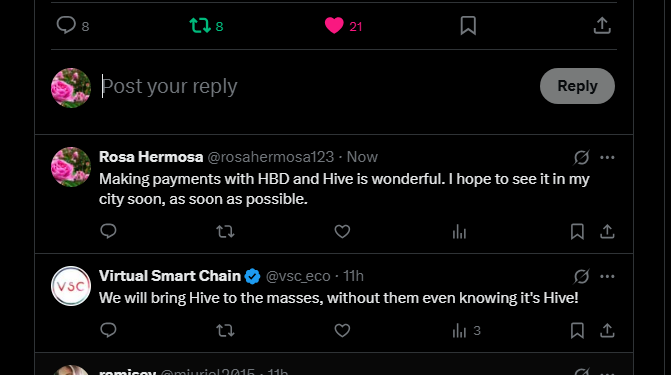Open the @vsc_eco handle link
671x375 pixels.
(298, 276)
